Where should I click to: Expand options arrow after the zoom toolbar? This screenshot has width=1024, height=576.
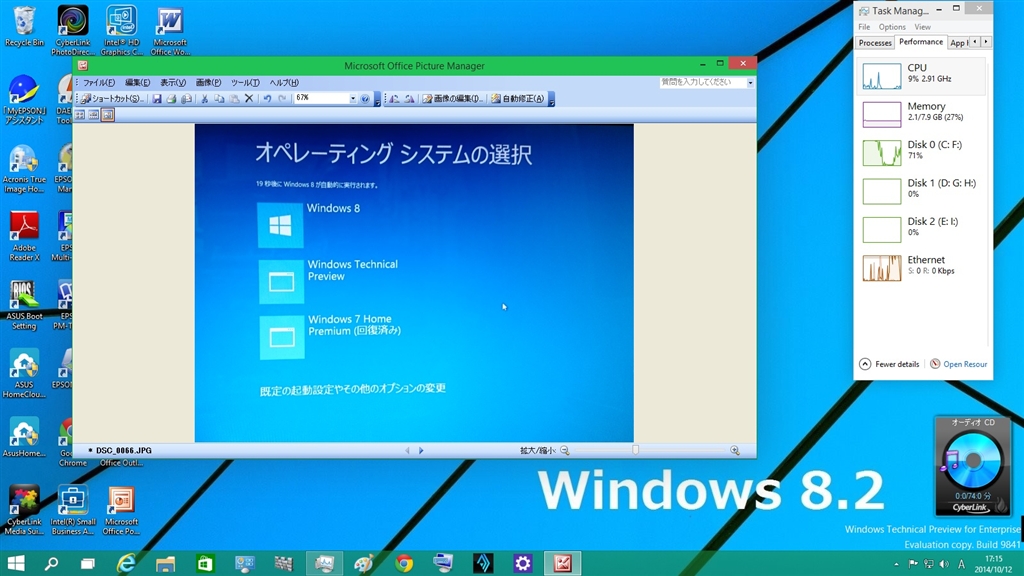click(377, 99)
